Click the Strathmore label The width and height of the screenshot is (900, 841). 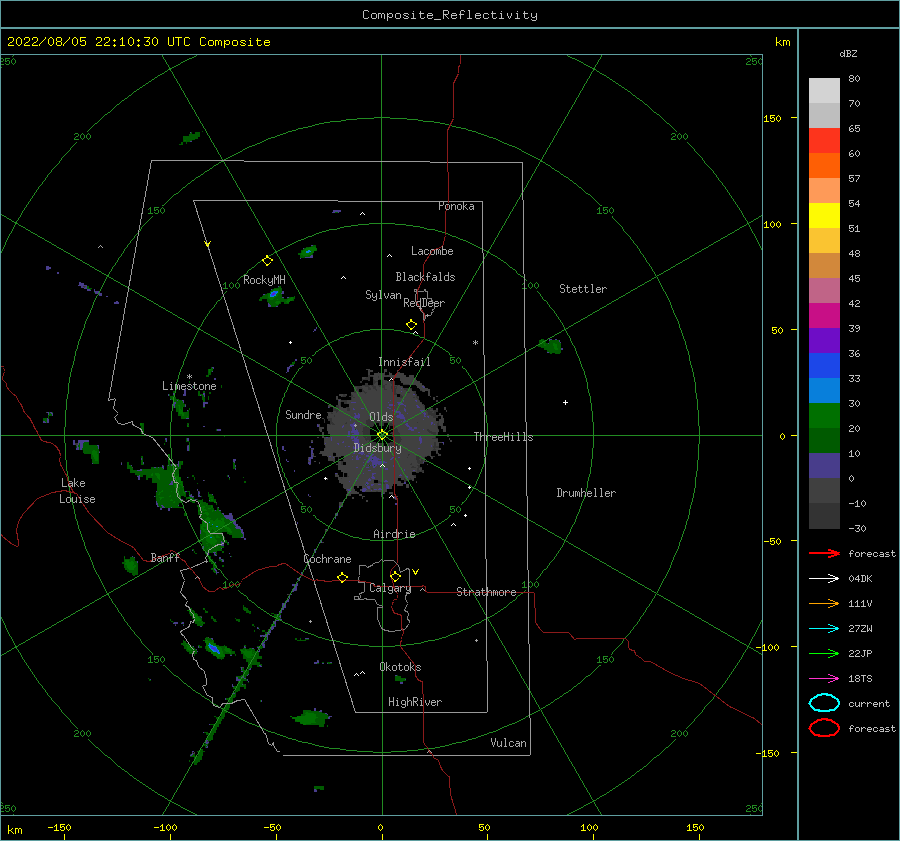[486, 592]
